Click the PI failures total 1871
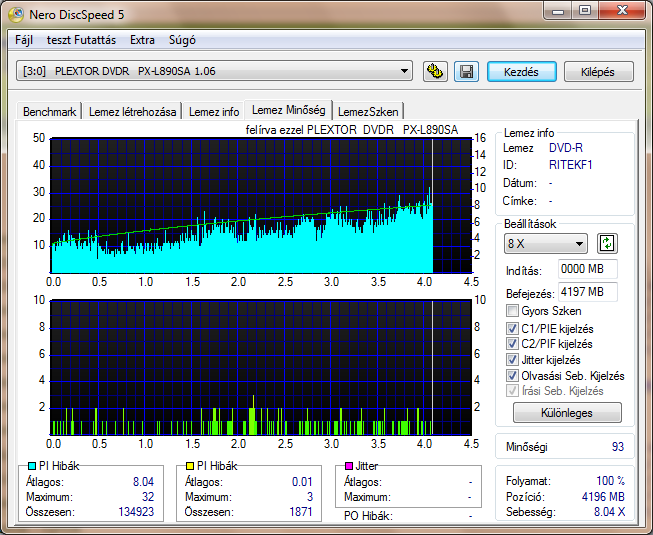The width and height of the screenshot is (653, 535). coord(301,512)
